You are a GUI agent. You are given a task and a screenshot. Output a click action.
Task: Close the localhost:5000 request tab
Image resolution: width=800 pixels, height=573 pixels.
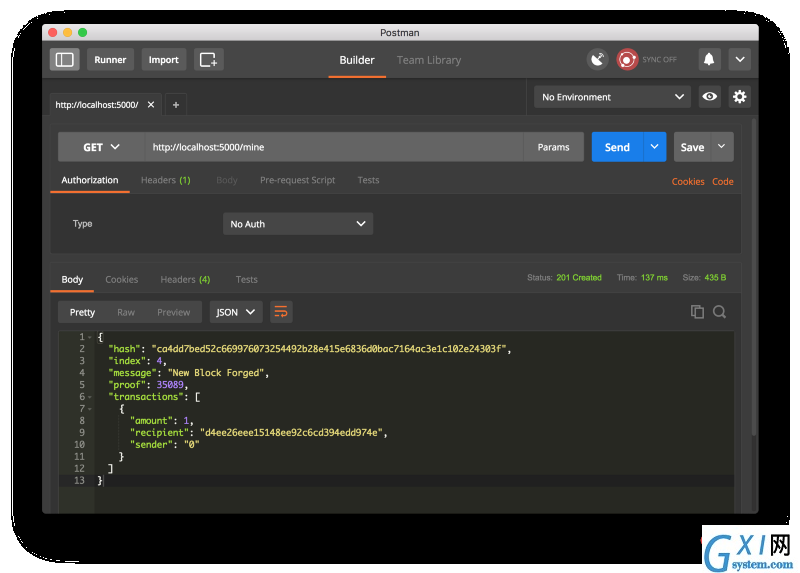coord(151,105)
